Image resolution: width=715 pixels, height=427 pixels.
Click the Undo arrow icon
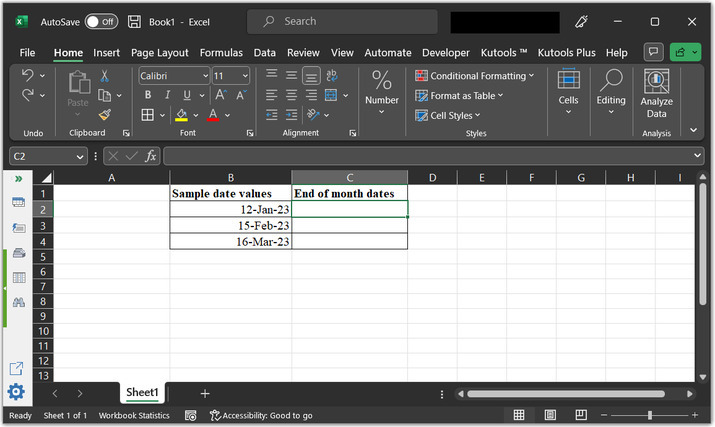(27, 75)
